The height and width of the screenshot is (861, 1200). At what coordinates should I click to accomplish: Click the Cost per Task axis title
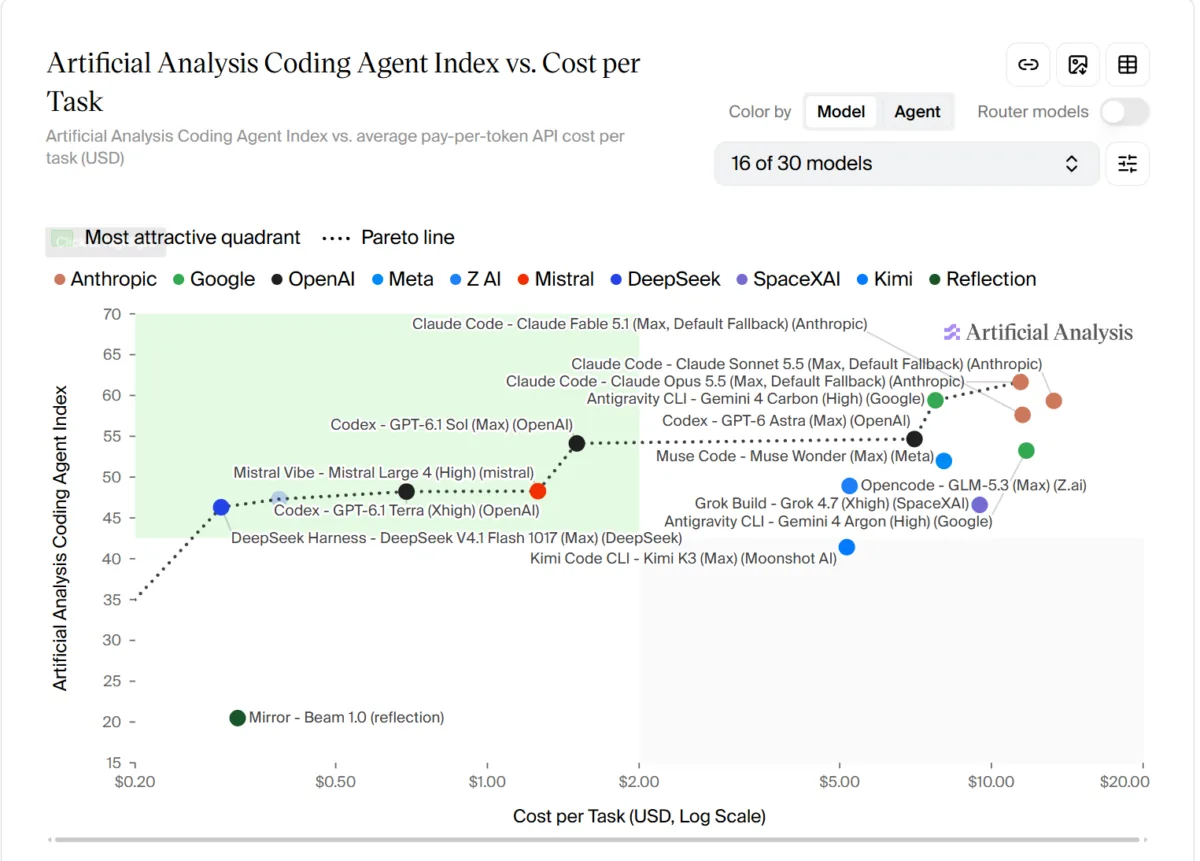(x=639, y=816)
